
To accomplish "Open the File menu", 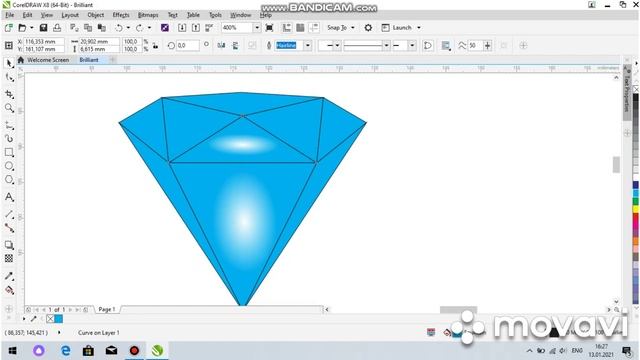I will coord(9,15).
